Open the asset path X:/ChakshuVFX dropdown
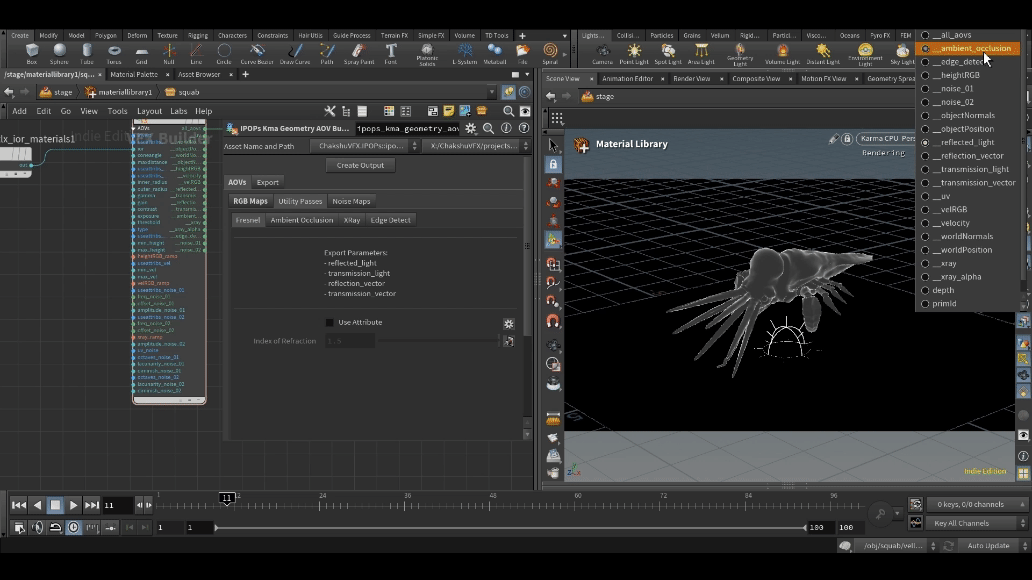The width and height of the screenshot is (1032, 580). (477, 146)
